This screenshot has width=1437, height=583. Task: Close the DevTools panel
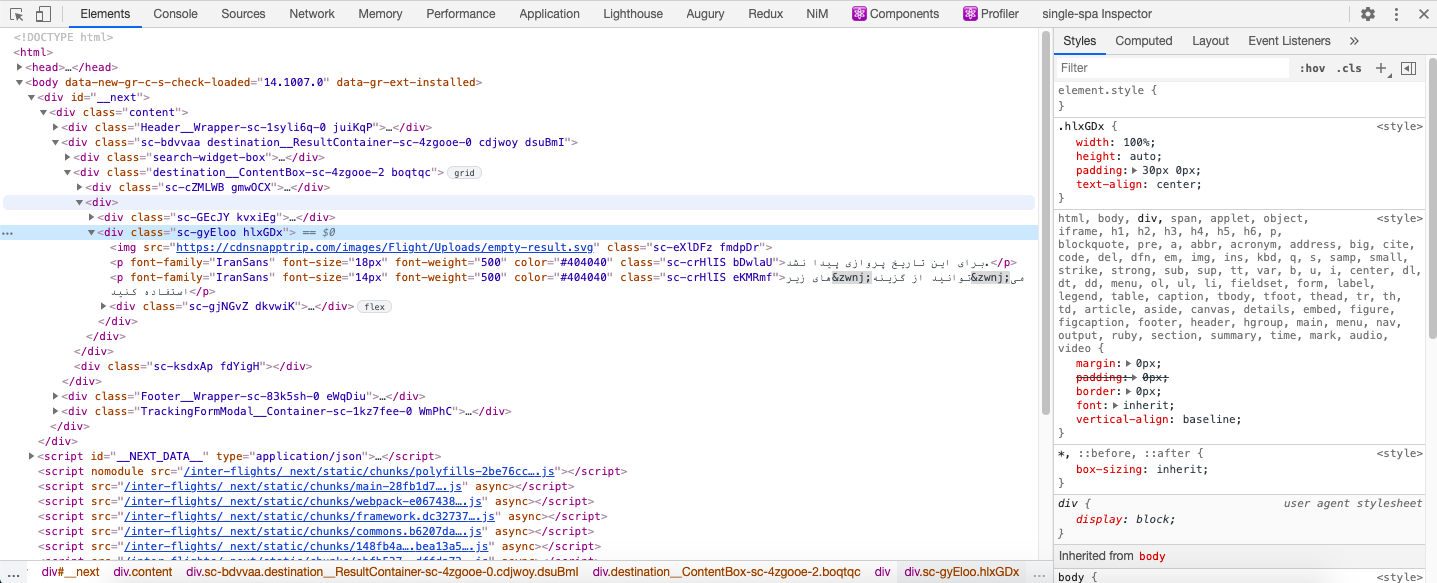tap(1423, 14)
